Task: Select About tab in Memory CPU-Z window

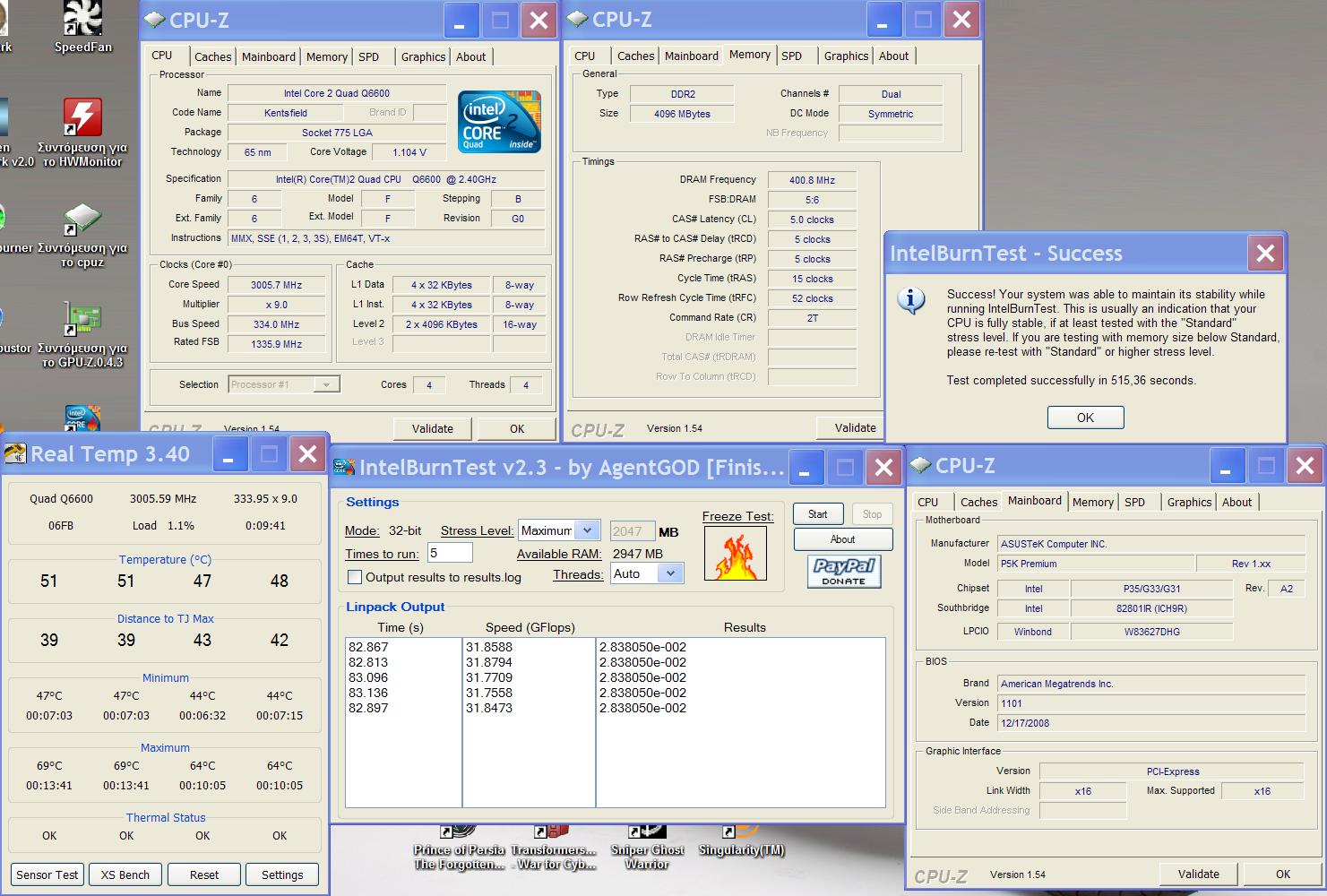Action: [x=893, y=56]
